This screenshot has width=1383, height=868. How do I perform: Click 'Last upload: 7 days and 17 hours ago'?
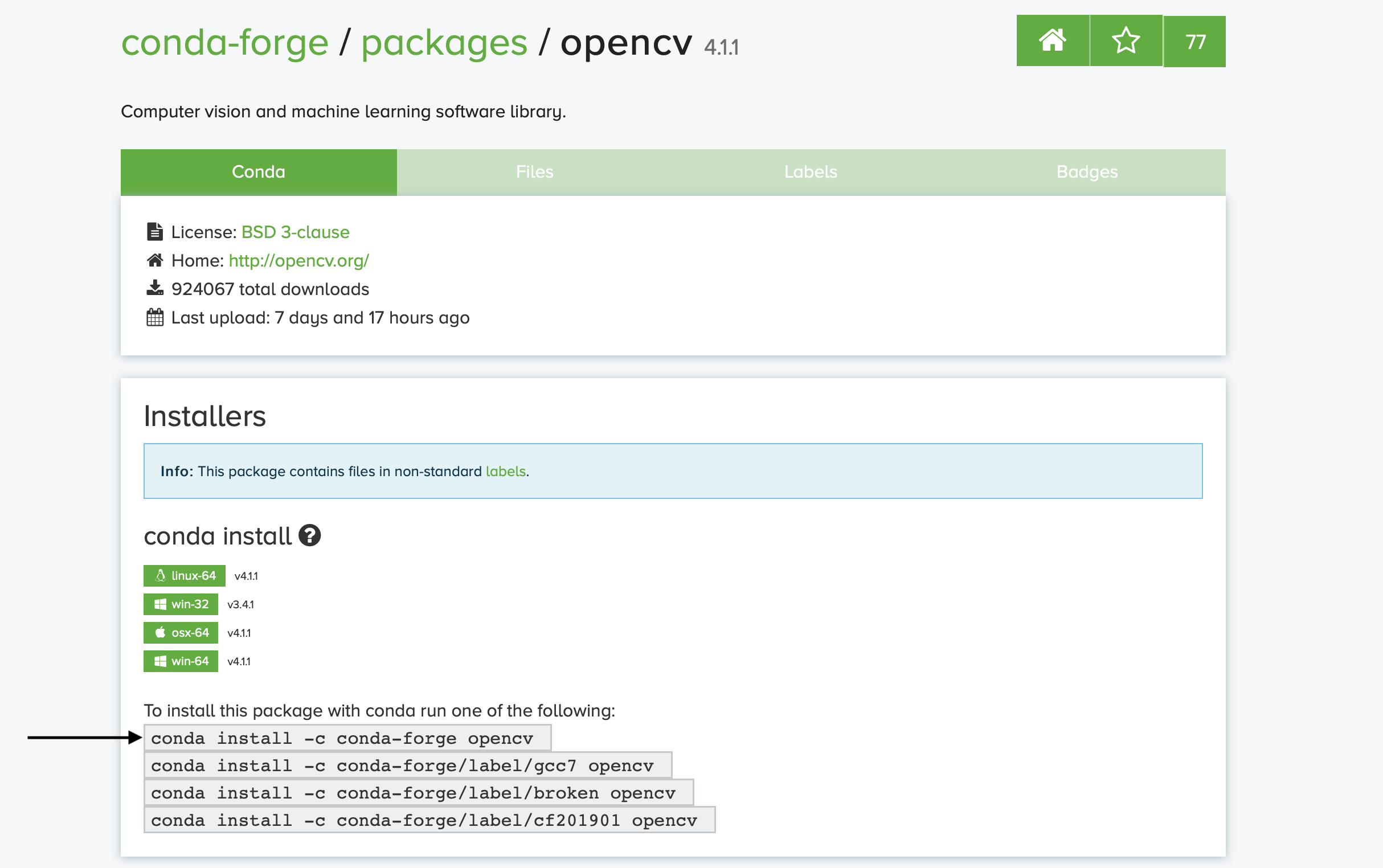pos(320,317)
